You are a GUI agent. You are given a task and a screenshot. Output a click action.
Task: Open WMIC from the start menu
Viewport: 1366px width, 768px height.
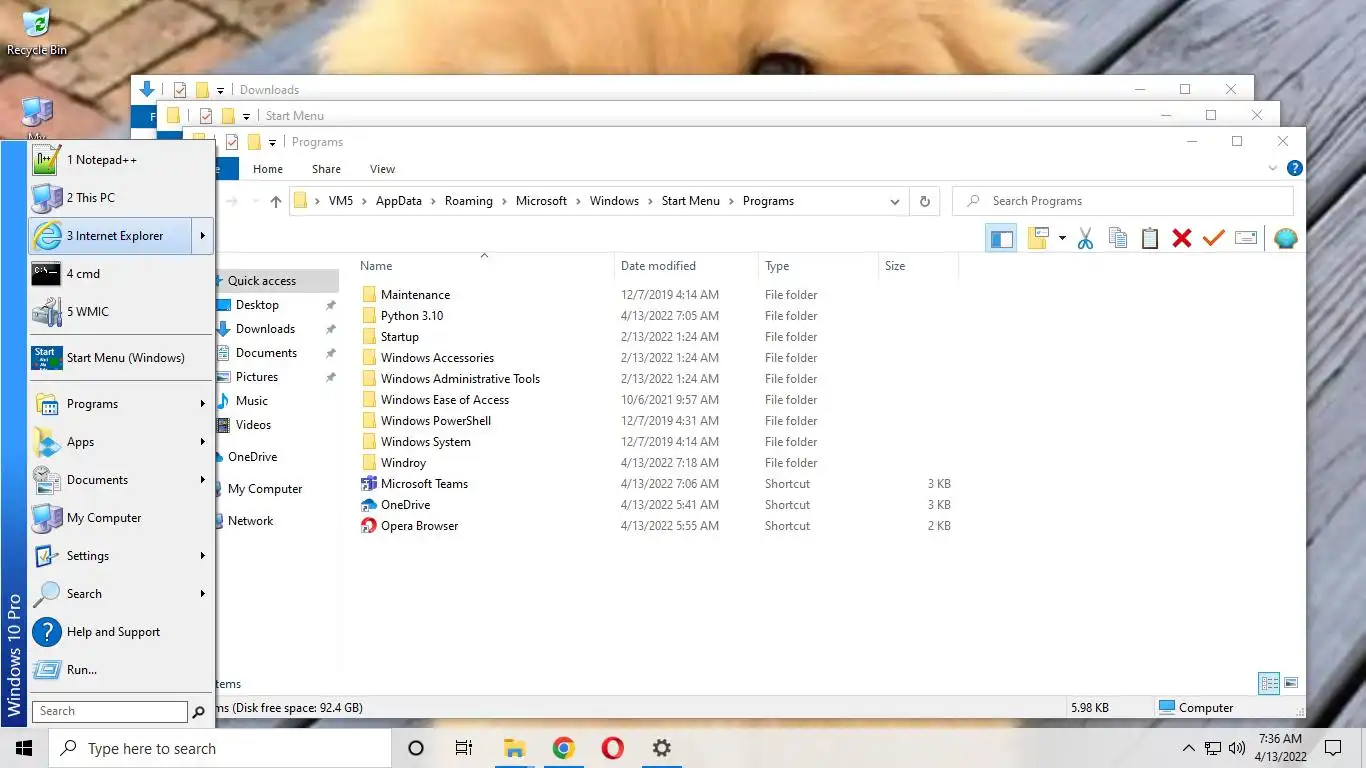[x=121, y=312]
